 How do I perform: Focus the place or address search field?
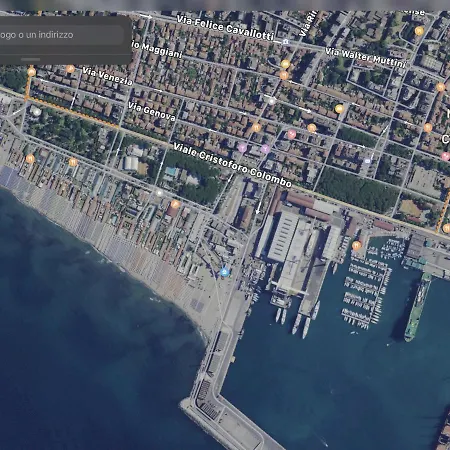point(62,35)
